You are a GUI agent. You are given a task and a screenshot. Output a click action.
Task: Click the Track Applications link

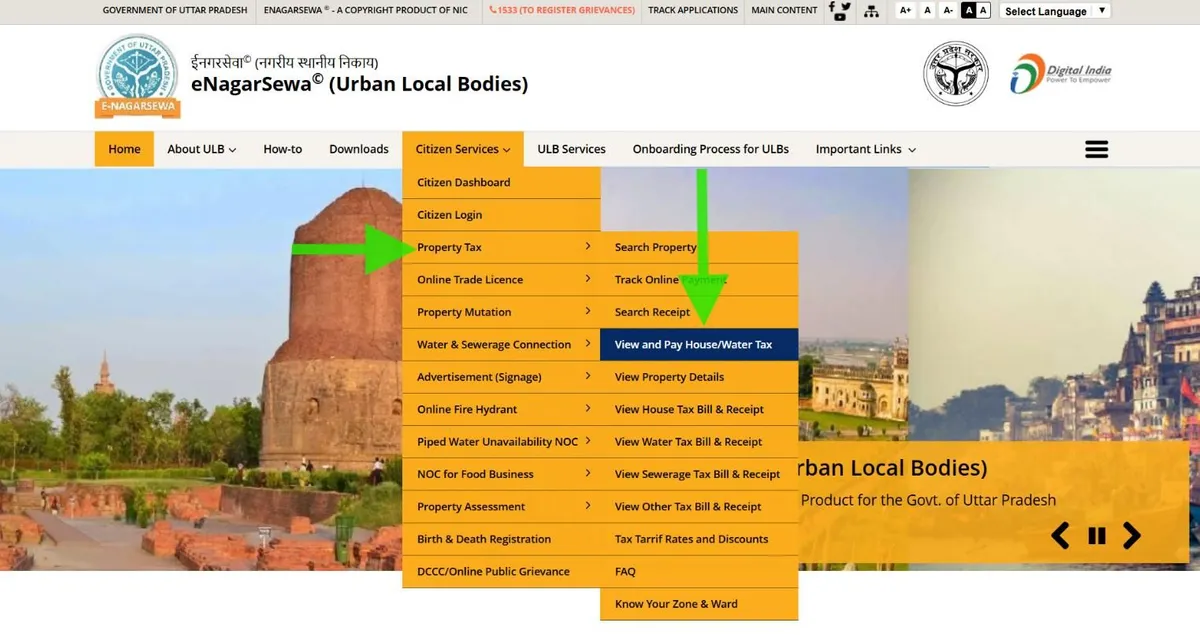point(692,10)
